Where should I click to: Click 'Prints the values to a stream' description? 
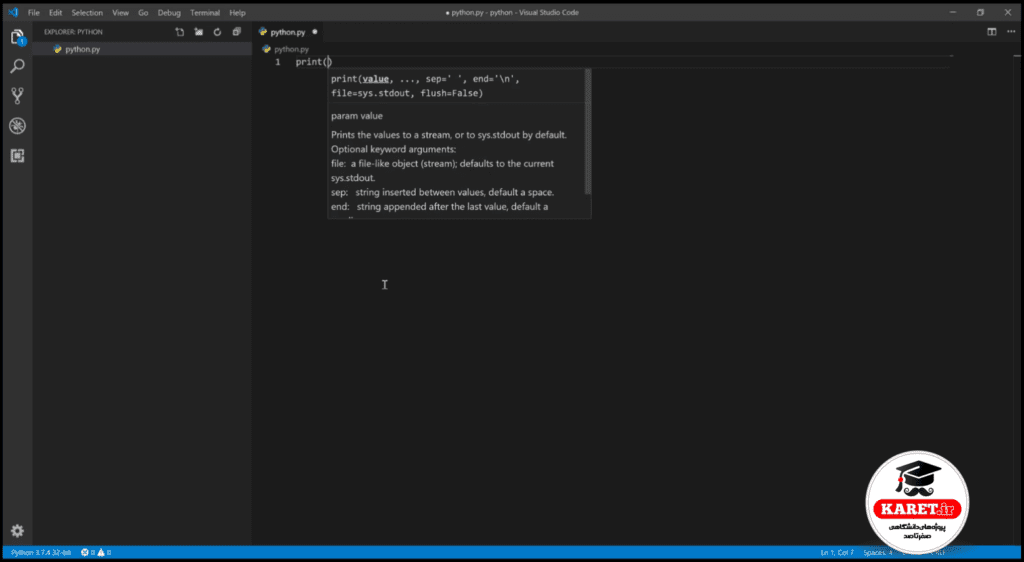(x=449, y=135)
